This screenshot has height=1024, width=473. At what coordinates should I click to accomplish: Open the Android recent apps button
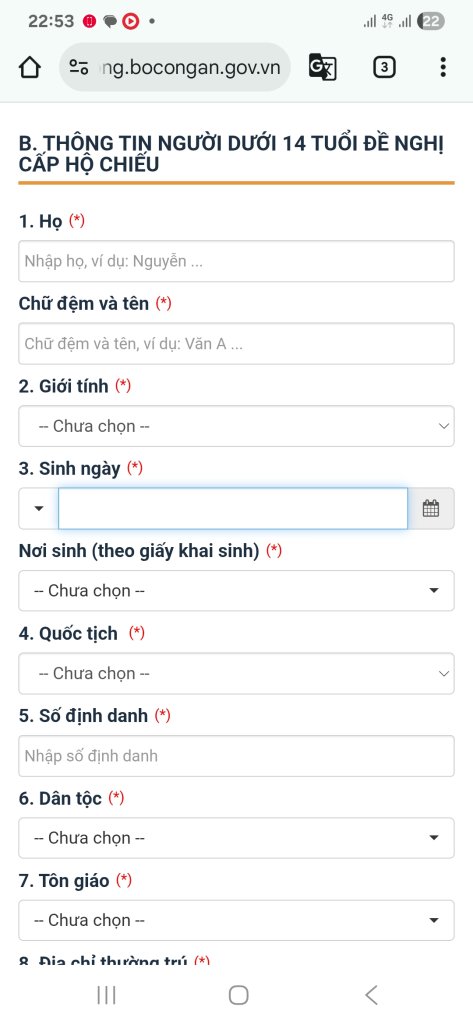point(106,995)
